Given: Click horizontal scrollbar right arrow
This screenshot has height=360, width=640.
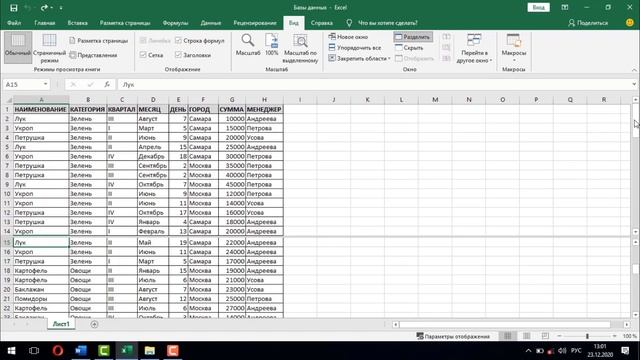Looking at the screenshot, I should click(627, 324).
